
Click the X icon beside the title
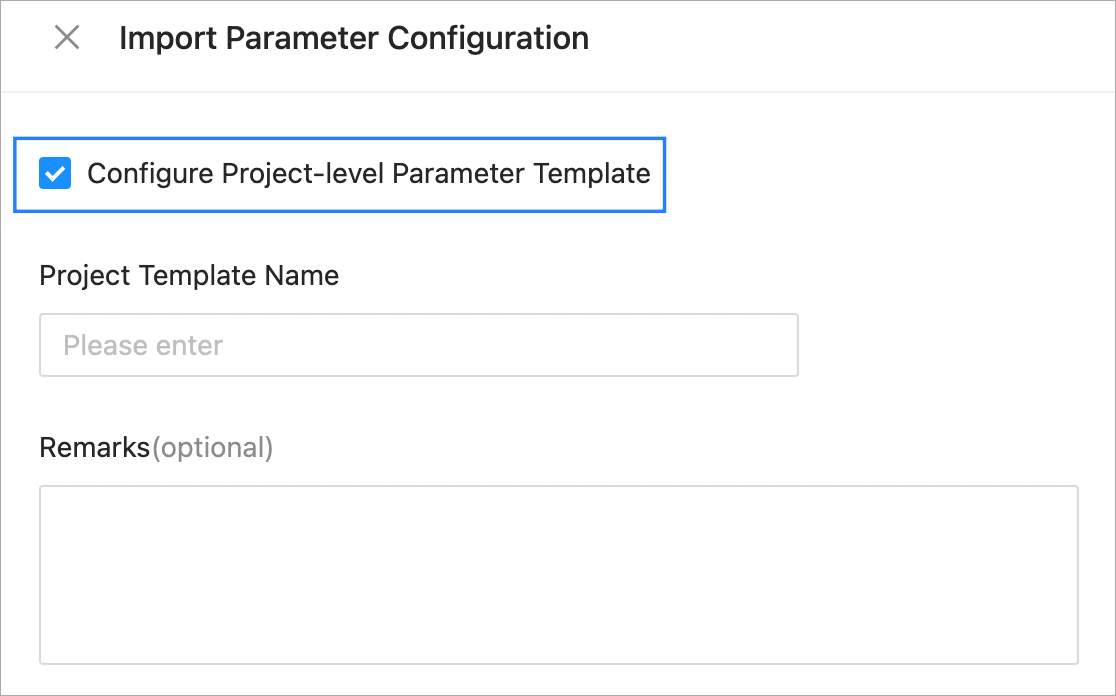[x=67, y=38]
